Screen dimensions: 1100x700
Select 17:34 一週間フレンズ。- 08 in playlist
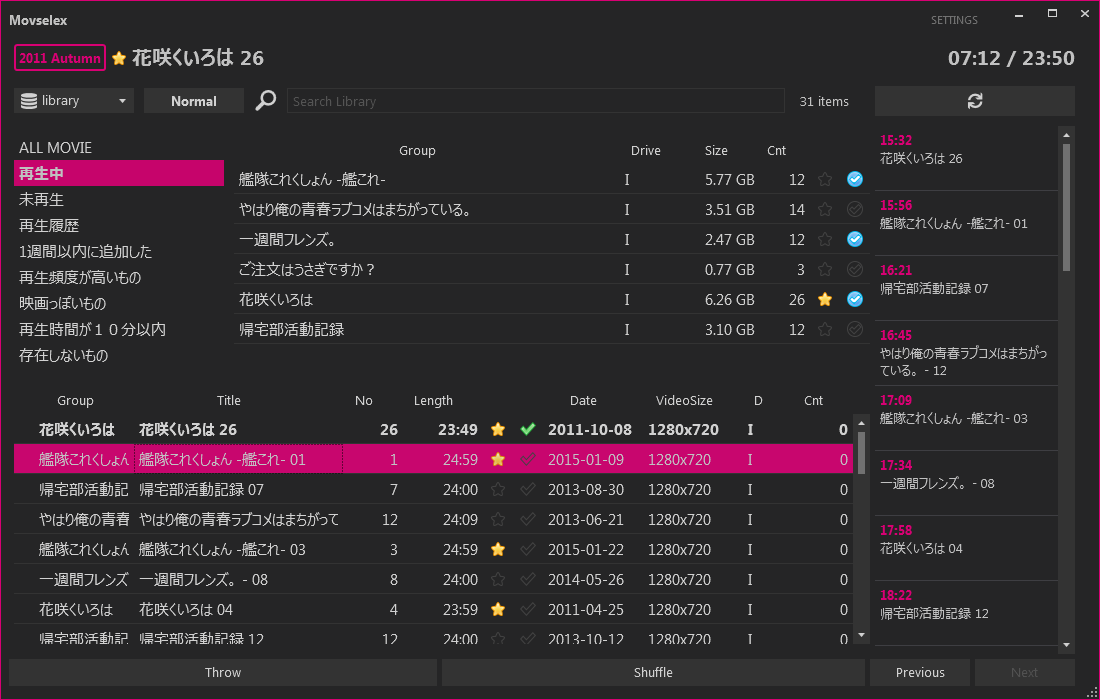pyautogui.click(x=966, y=483)
